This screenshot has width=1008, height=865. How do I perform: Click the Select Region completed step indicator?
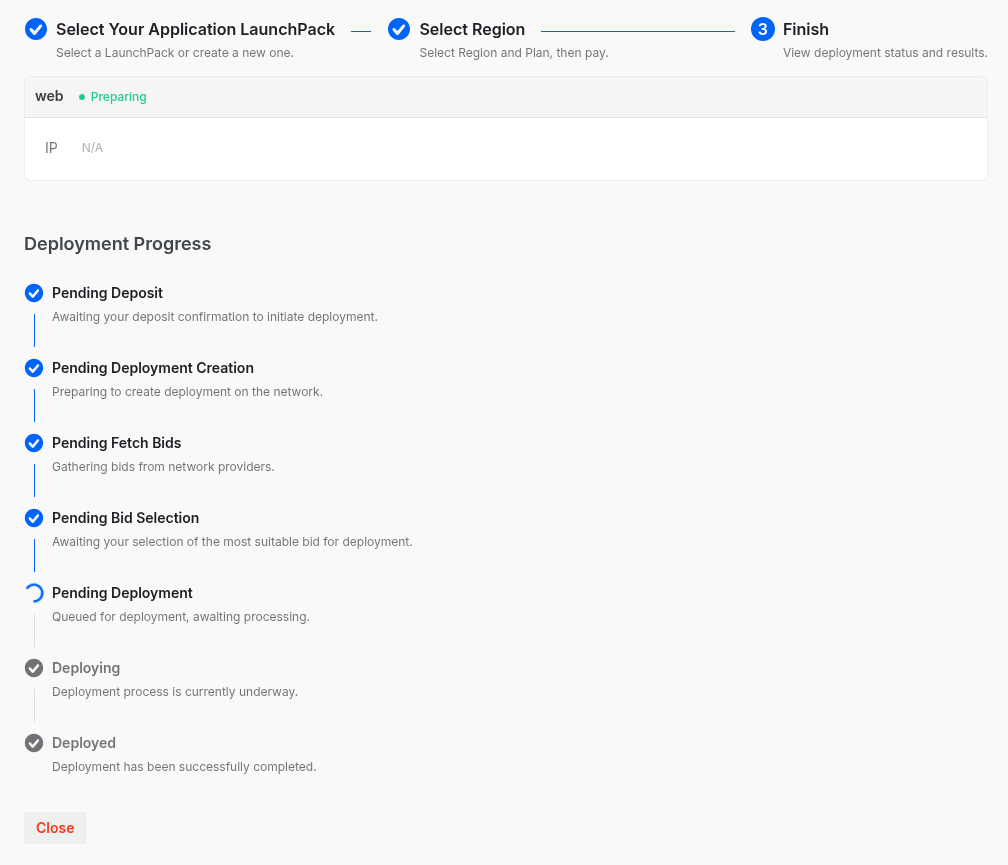399,29
